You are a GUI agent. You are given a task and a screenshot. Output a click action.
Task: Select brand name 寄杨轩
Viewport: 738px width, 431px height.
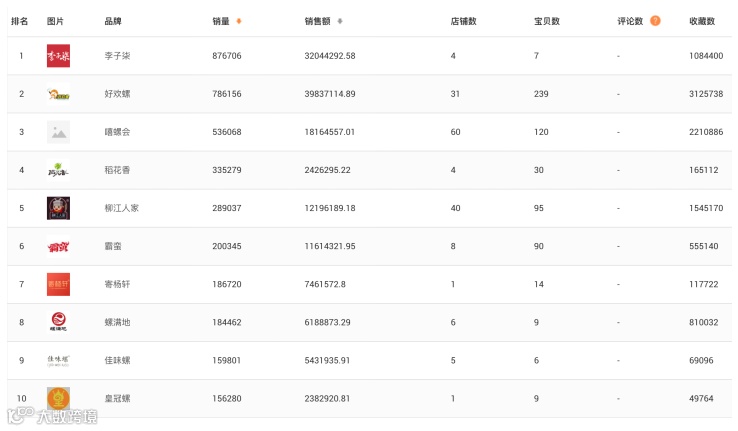(x=117, y=284)
